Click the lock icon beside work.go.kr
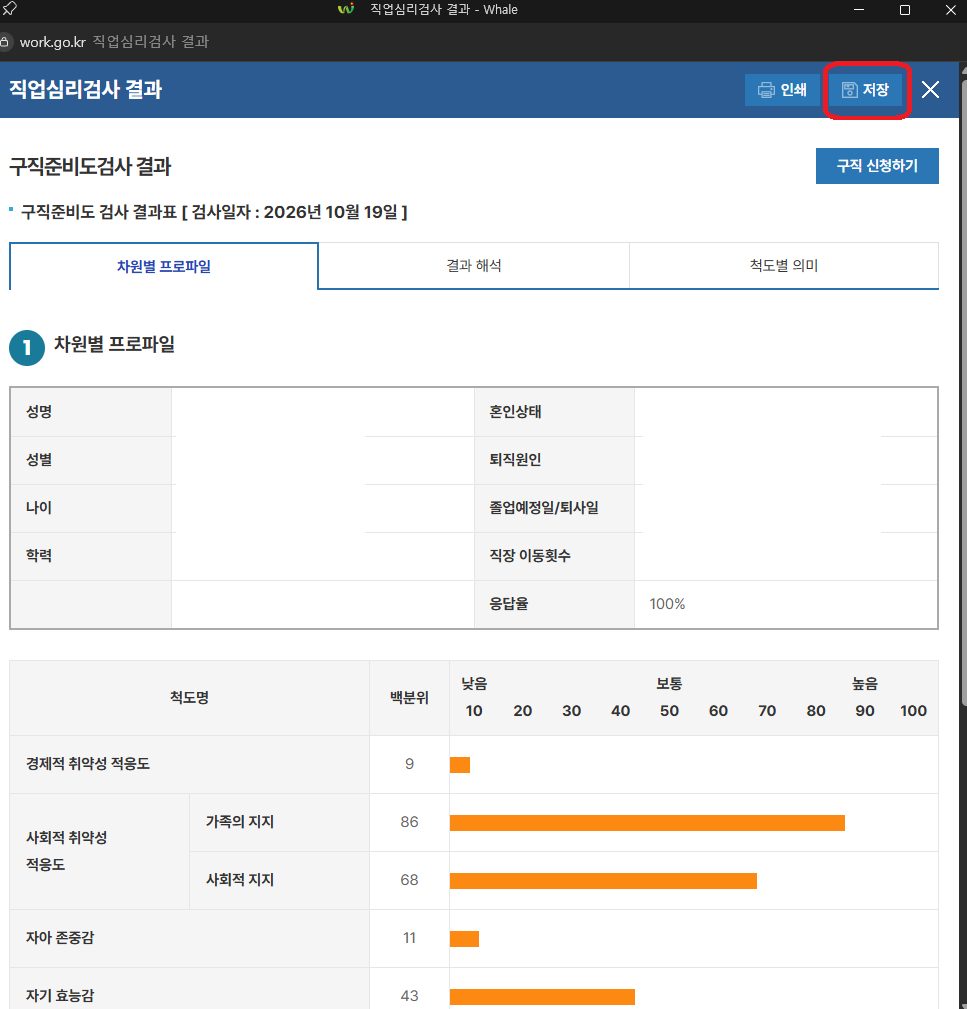The width and height of the screenshot is (967, 1009). coord(5,42)
